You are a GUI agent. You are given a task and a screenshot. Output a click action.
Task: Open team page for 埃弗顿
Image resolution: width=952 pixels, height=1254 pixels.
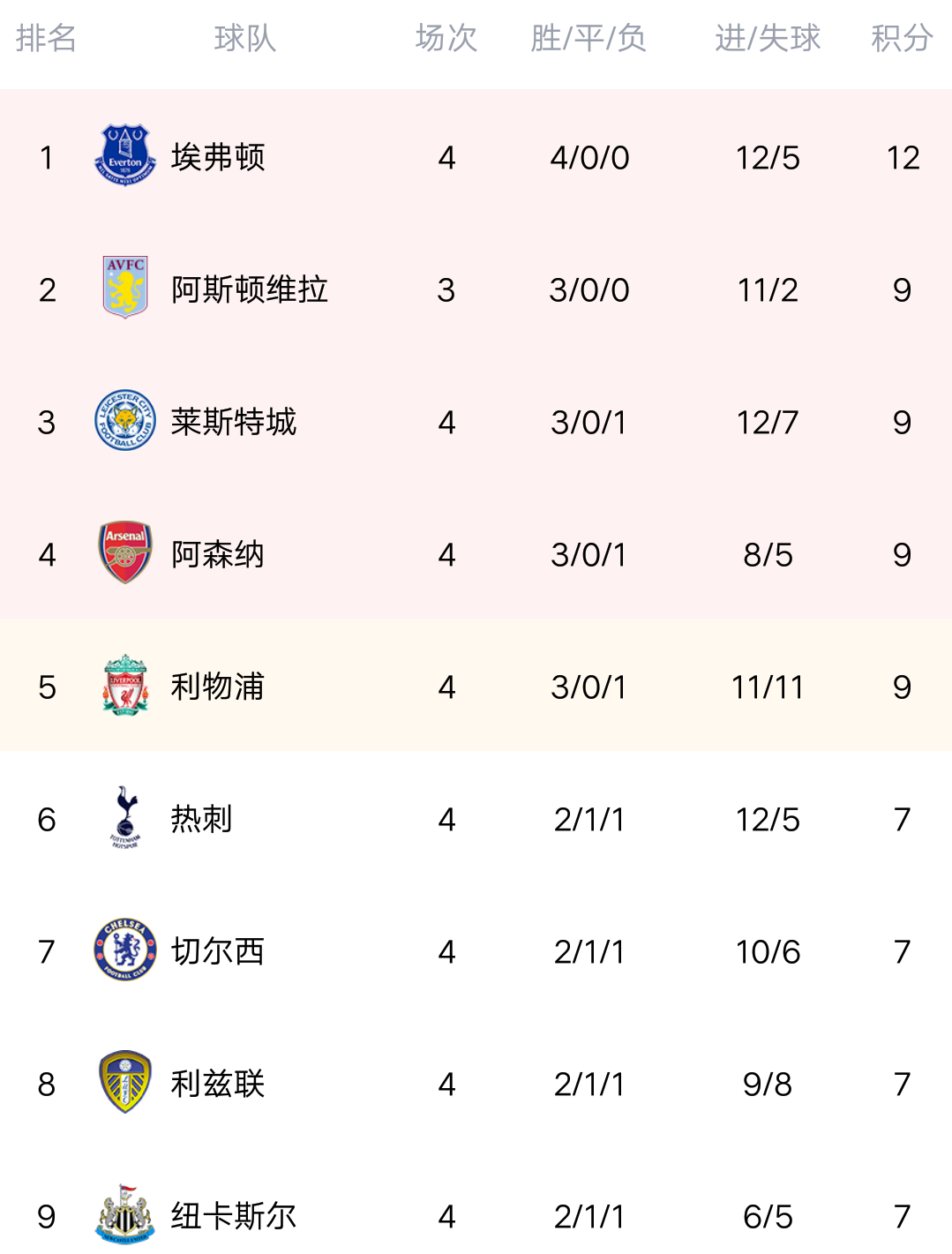point(218,157)
